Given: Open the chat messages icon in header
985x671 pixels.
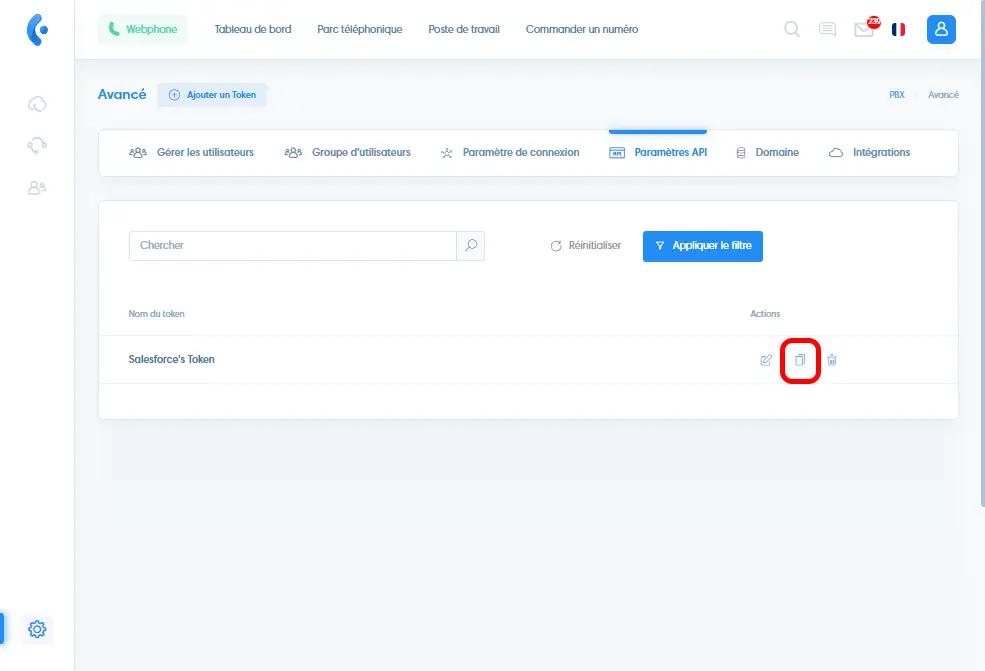Looking at the screenshot, I should point(827,30).
